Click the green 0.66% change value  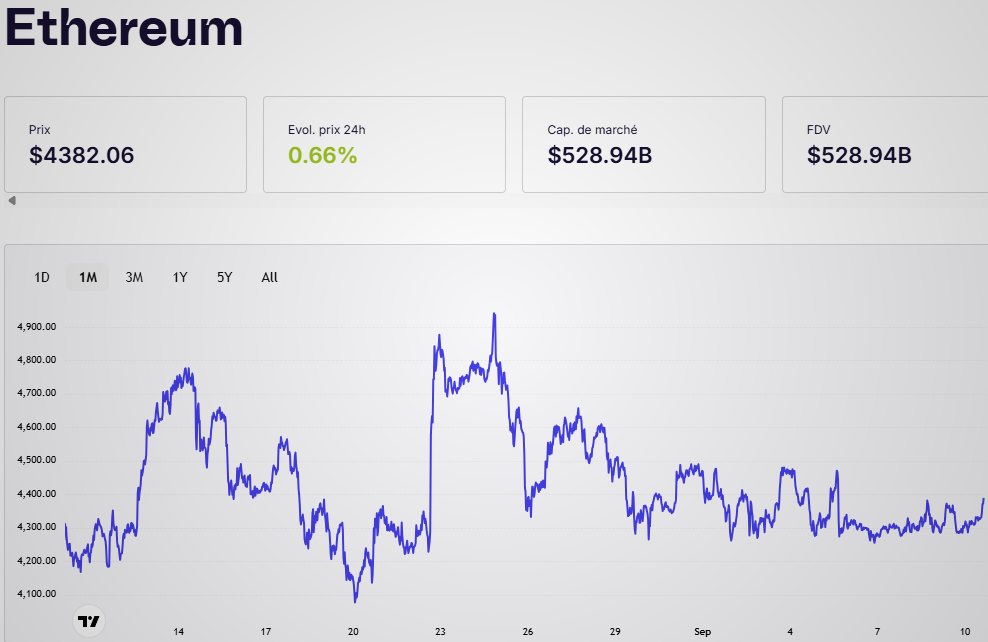(x=322, y=155)
